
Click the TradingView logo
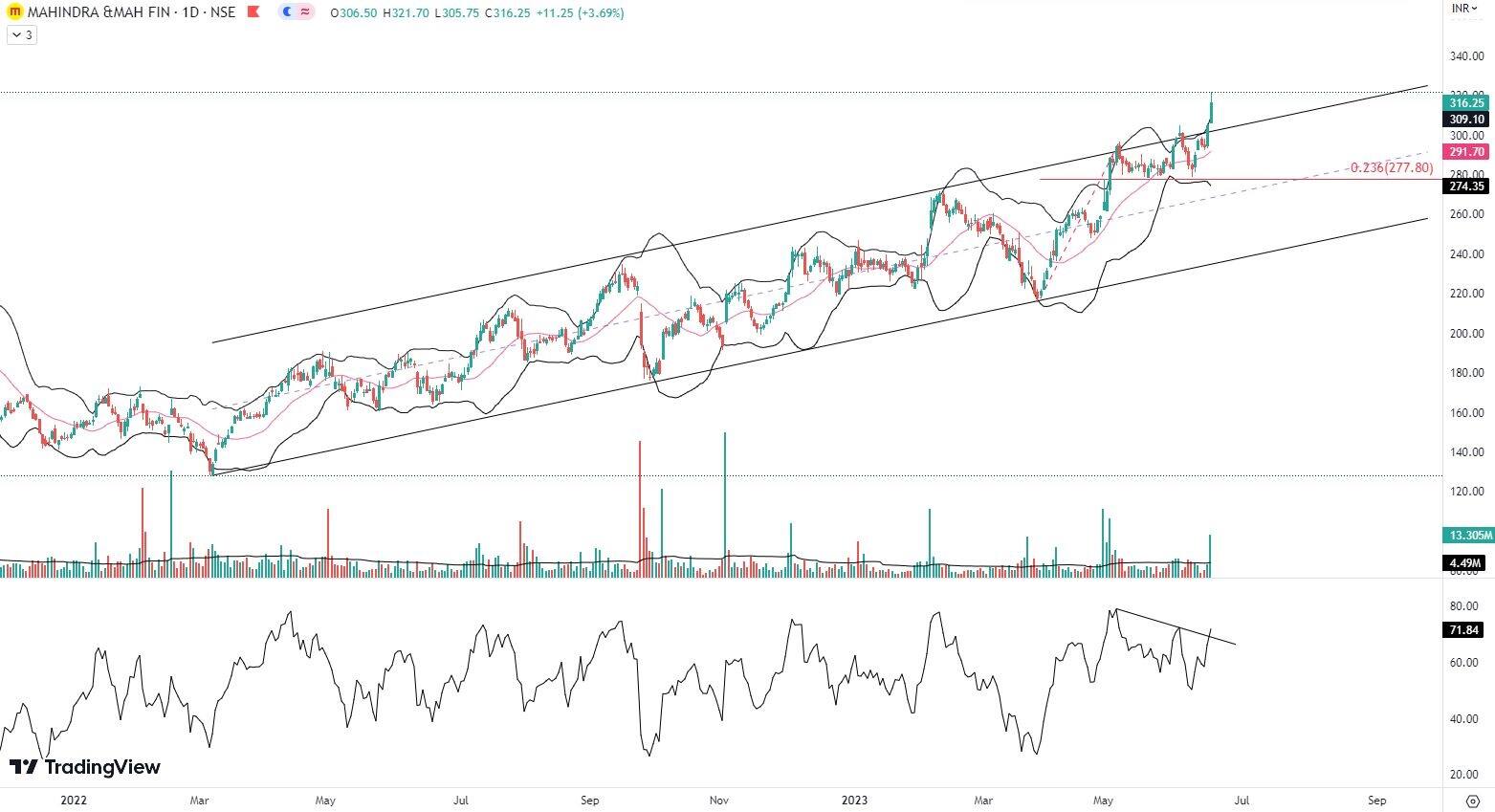coord(85,767)
